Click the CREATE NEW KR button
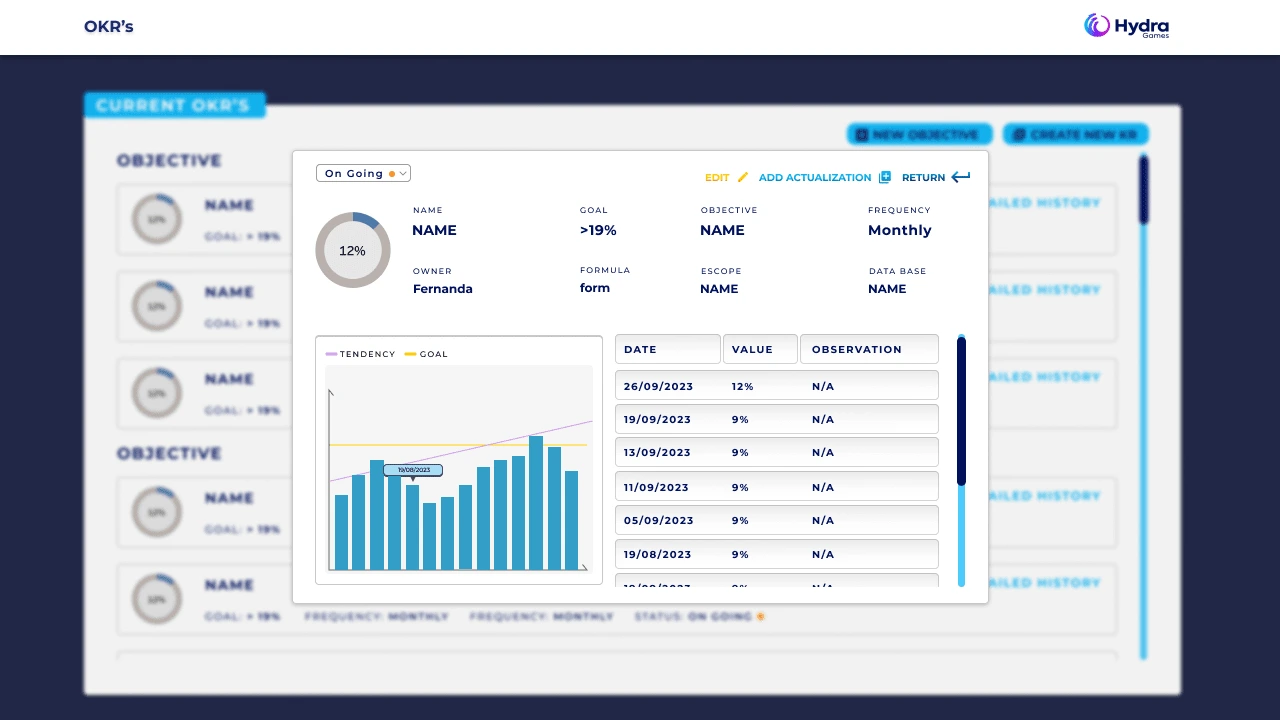The image size is (1280, 720). coord(1075,134)
